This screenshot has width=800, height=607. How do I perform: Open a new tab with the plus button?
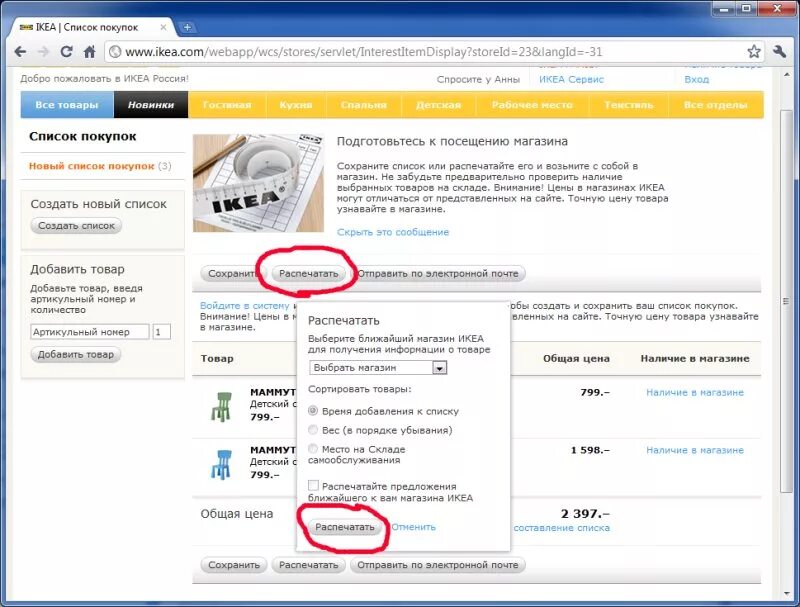point(187,27)
